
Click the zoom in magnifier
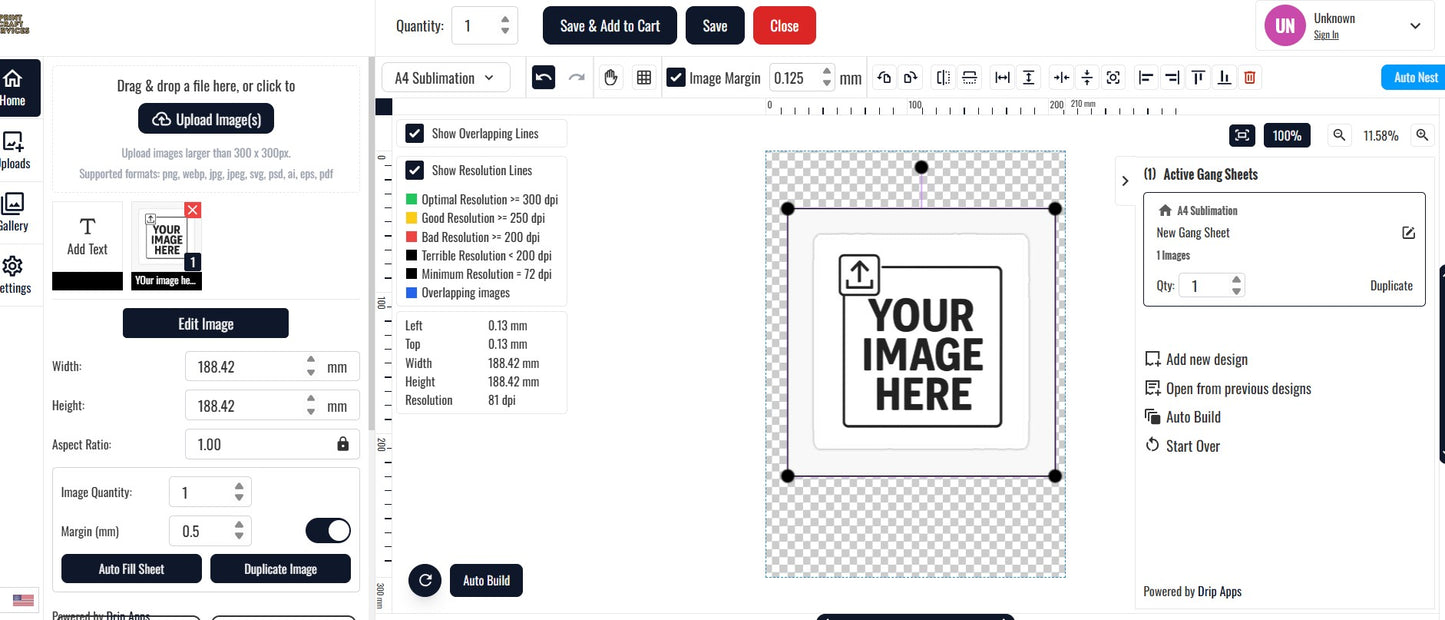tap(1421, 135)
